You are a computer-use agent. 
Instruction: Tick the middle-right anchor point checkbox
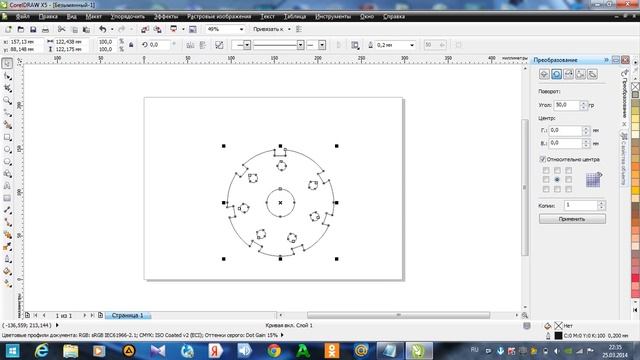tap(569, 180)
